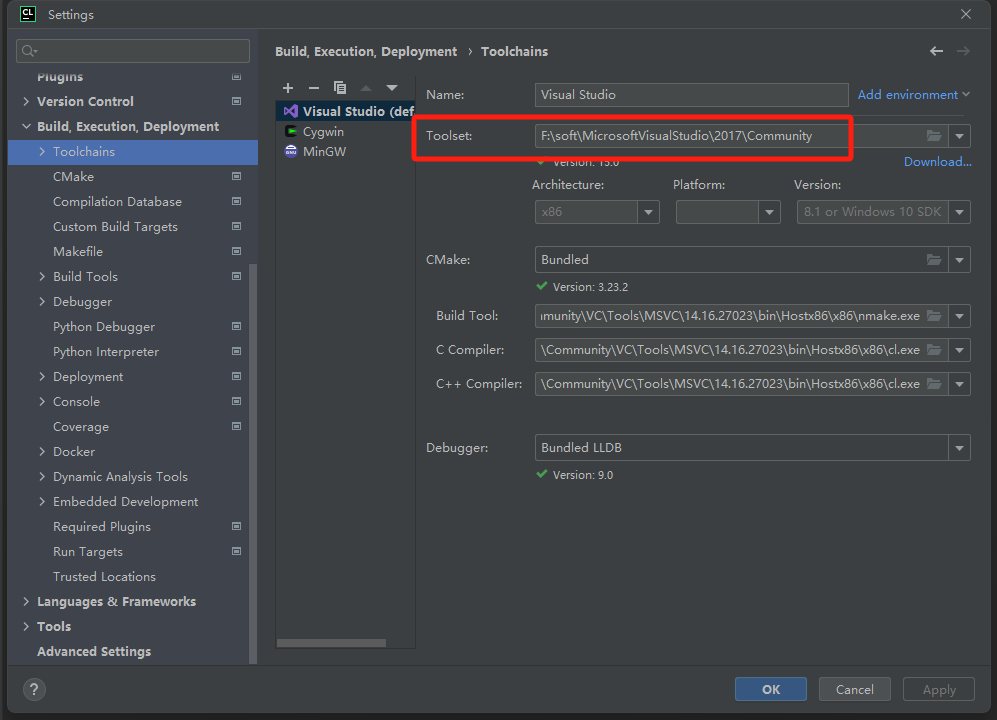Open Embedded Development settings
997x720 pixels.
coord(125,501)
